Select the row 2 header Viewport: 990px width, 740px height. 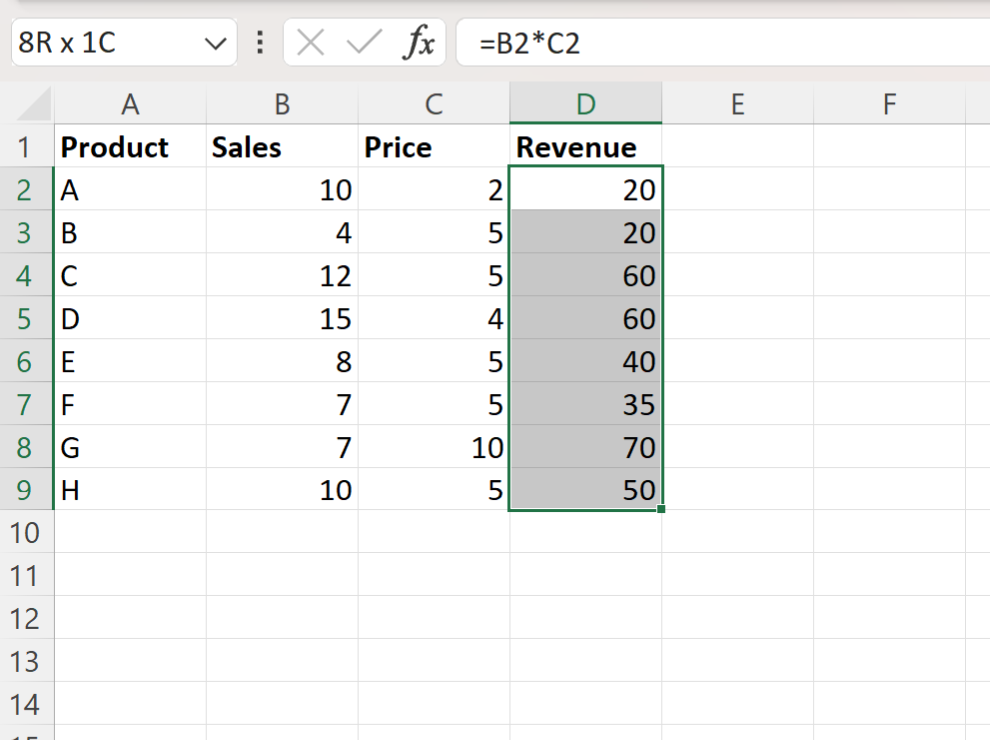[x=24, y=190]
